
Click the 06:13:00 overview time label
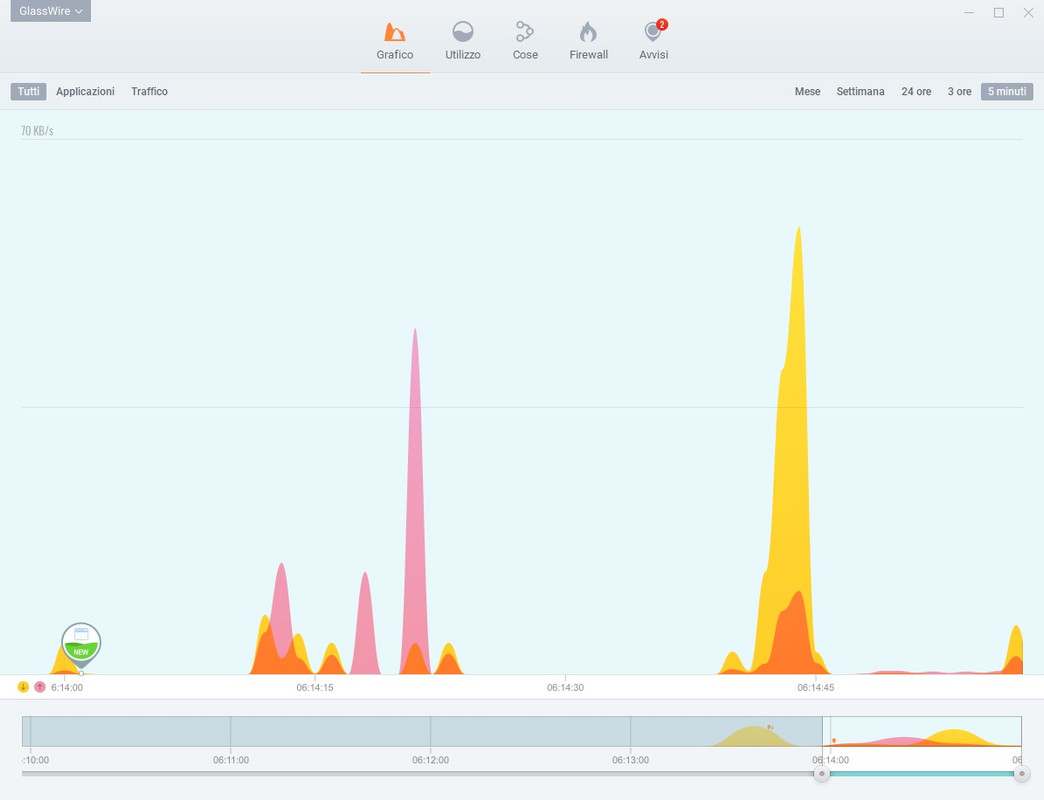click(631, 759)
